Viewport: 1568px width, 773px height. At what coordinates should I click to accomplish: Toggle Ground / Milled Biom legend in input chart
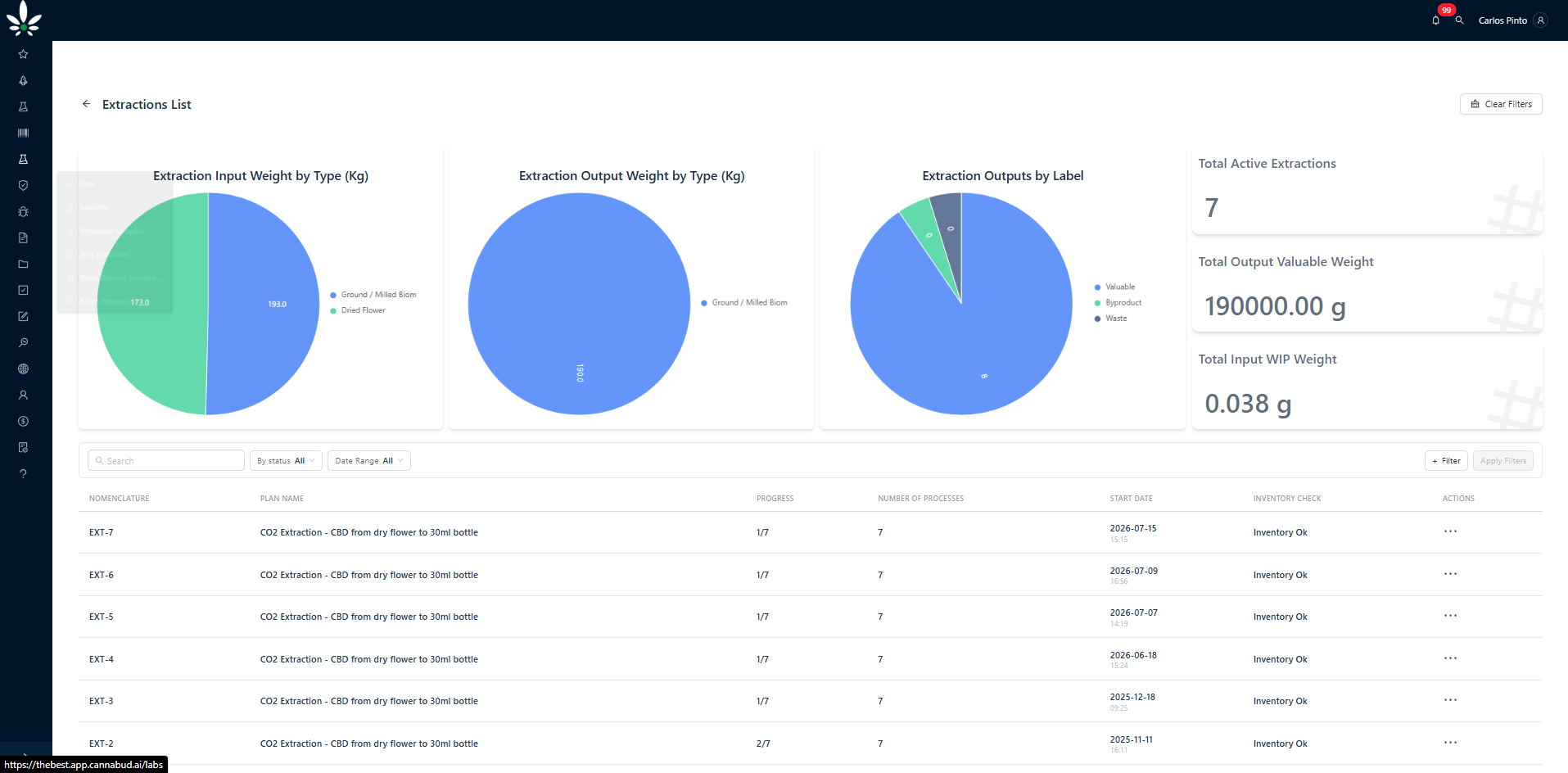coord(373,295)
